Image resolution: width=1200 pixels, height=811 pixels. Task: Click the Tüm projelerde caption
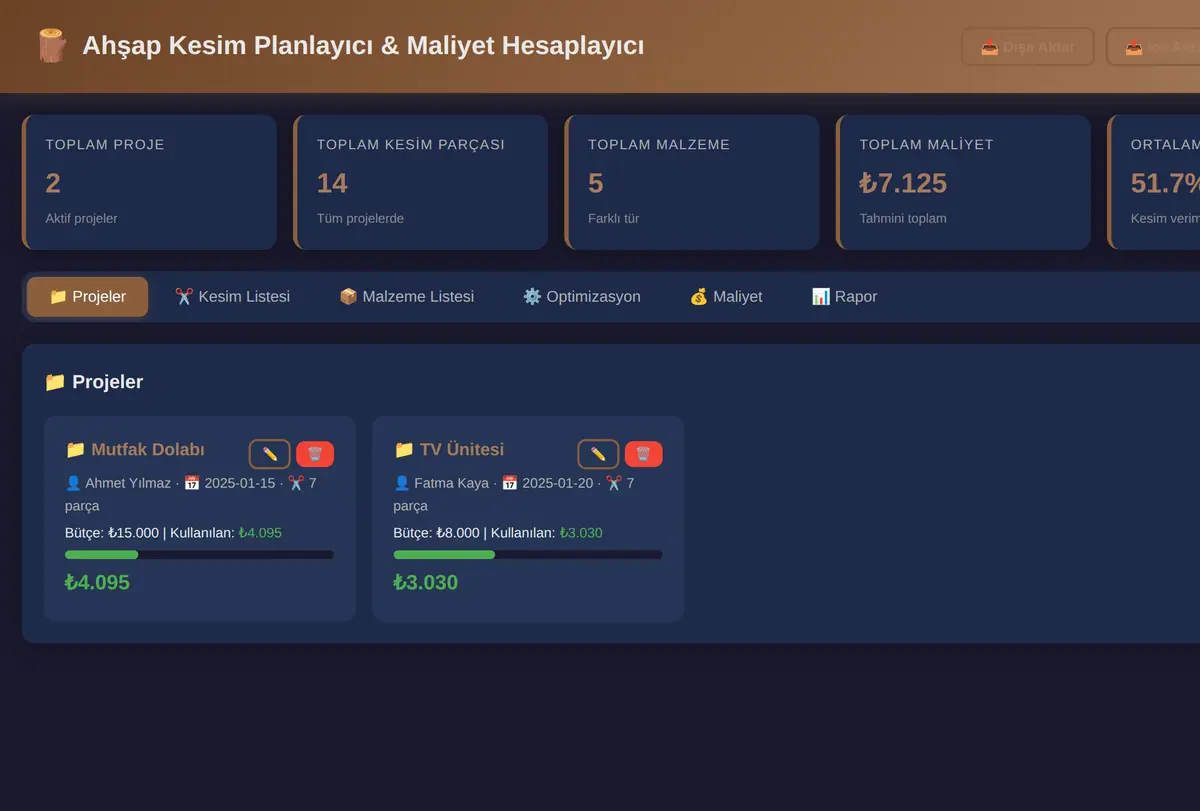click(x=360, y=218)
